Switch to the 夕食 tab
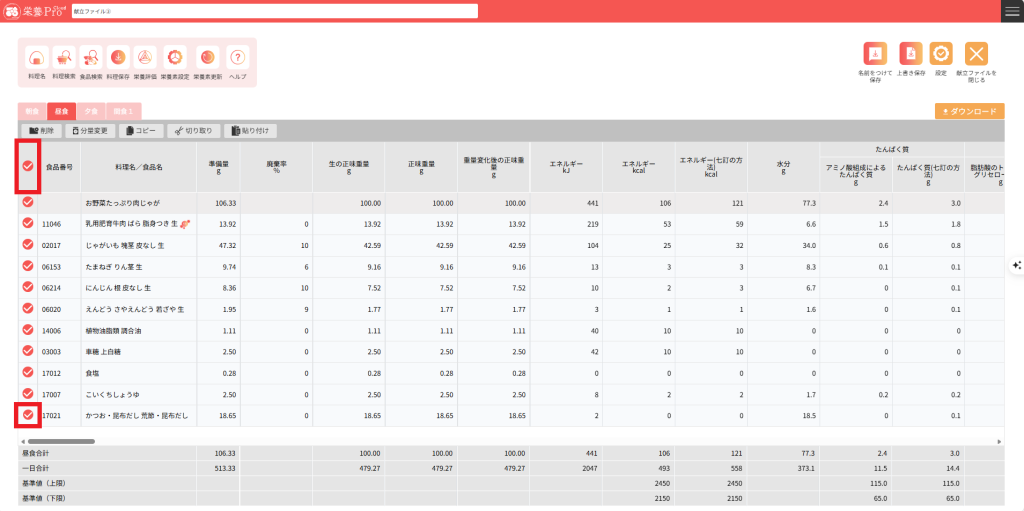Viewport: 1024px width, 511px height. tap(91, 112)
